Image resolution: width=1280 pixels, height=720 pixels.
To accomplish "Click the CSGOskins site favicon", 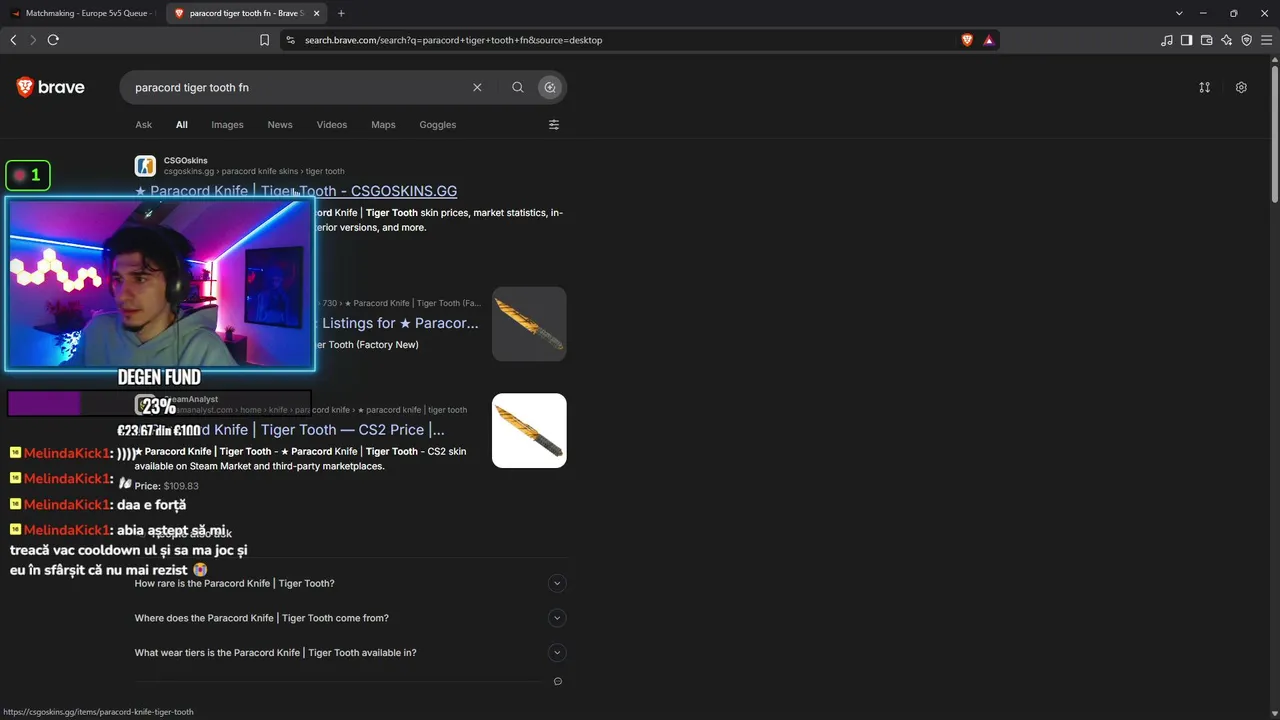I will point(146,166).
